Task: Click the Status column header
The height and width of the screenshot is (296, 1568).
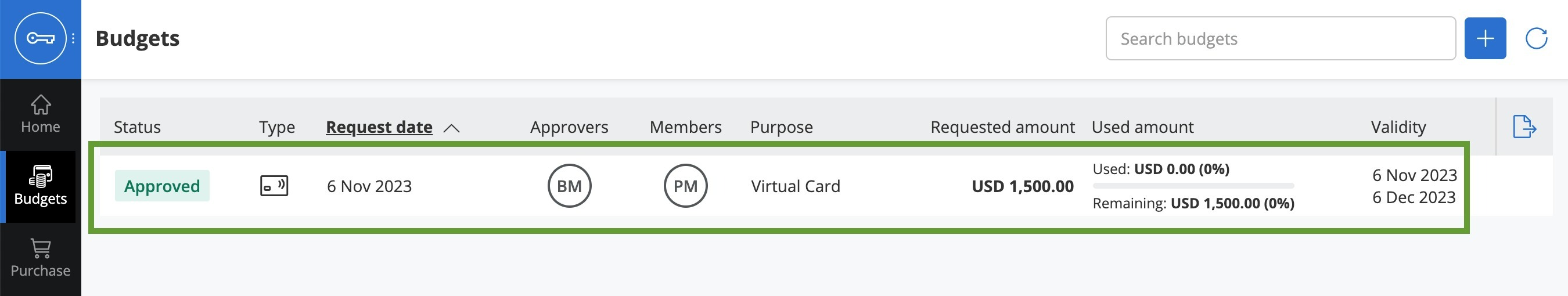Action: coord(137,127)
